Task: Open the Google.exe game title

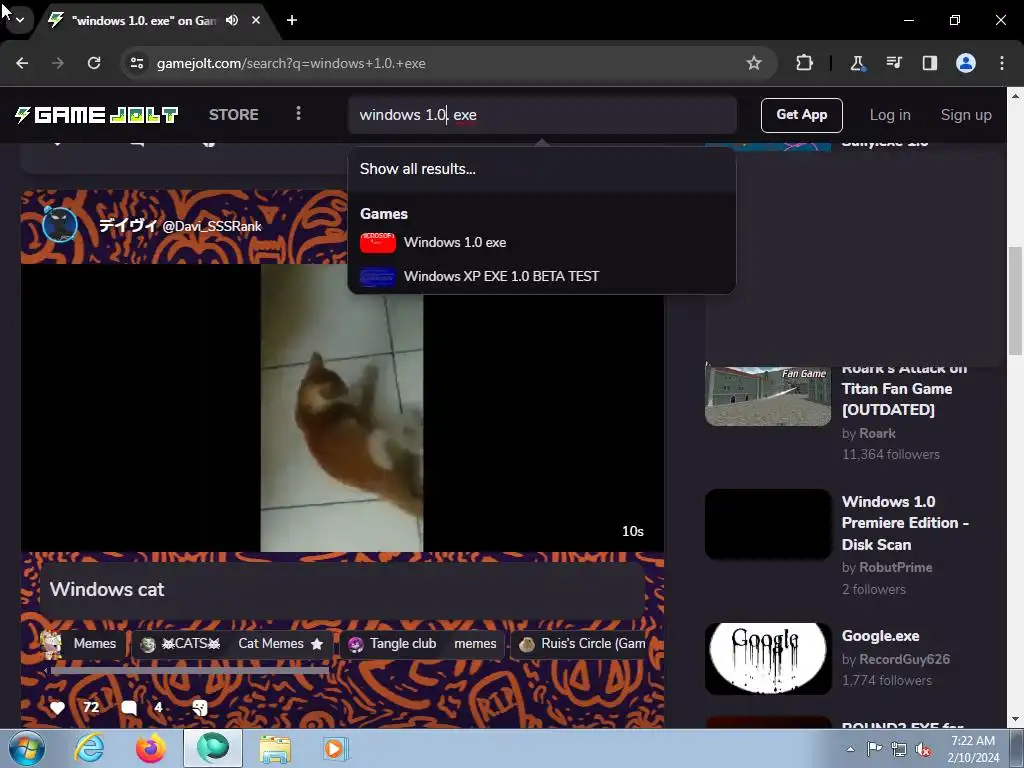Action: 880,636
